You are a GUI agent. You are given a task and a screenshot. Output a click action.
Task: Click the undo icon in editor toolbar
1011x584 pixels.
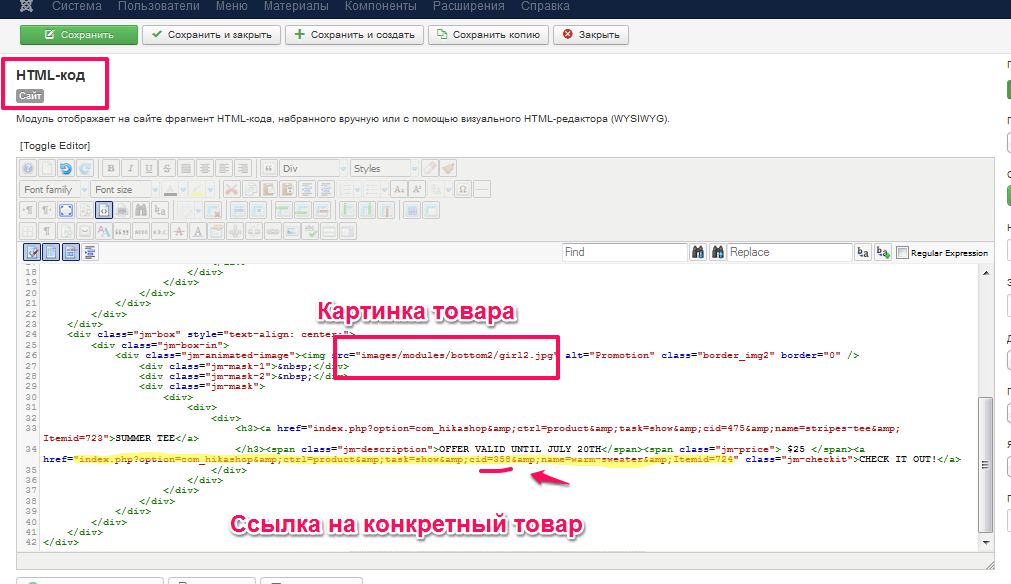coord(66,168)
